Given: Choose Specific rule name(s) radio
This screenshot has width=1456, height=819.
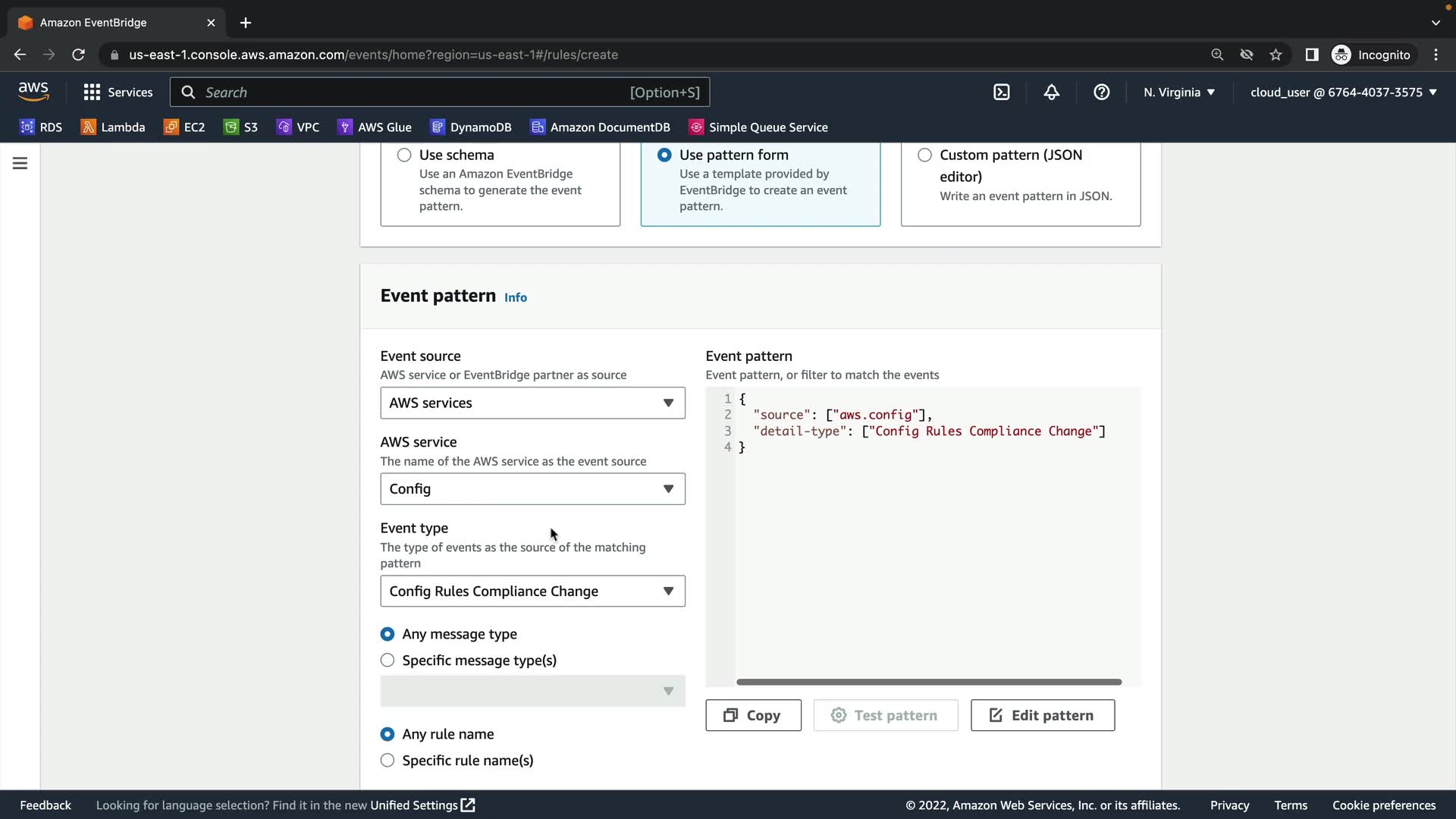Looking at the screenshot, I should coord(388,760).
